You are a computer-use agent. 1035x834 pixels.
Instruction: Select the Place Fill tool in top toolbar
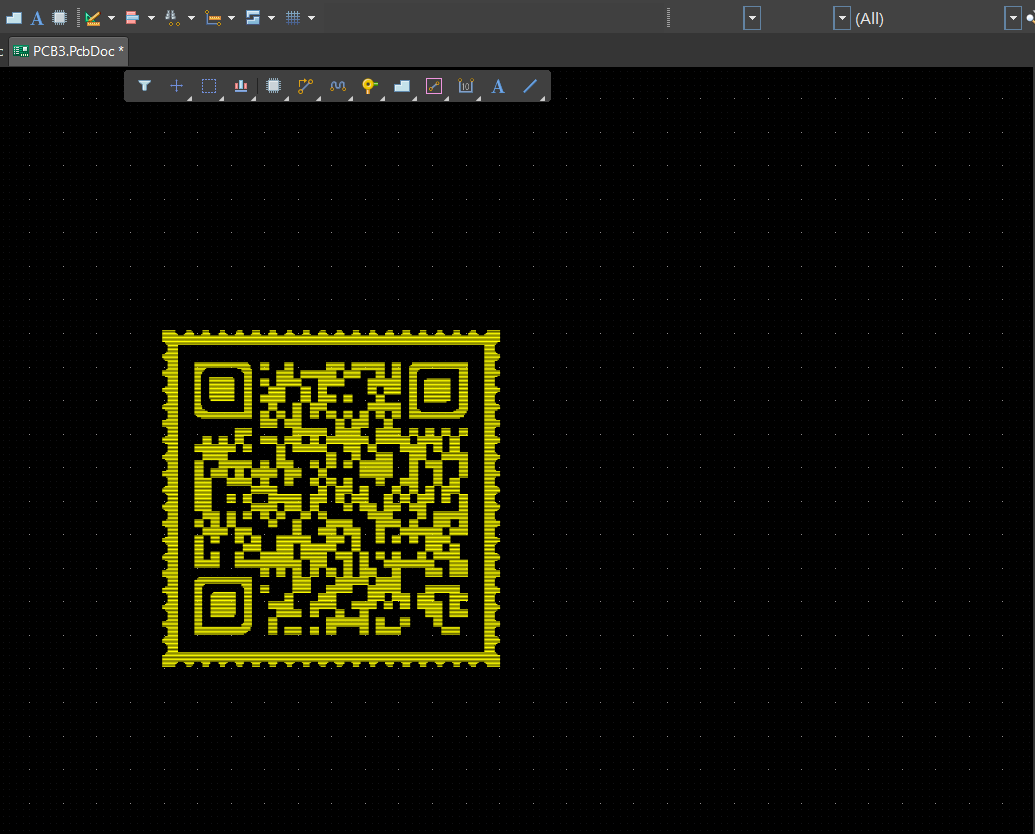(x=14, y=18)
